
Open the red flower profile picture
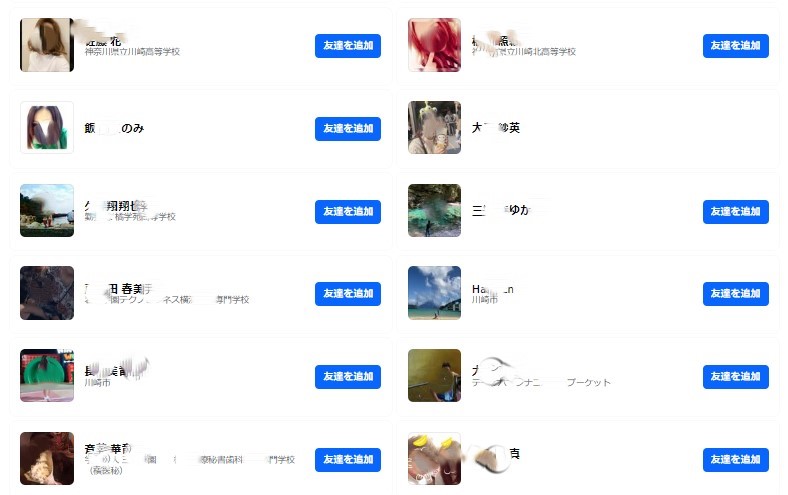[434, 45]
